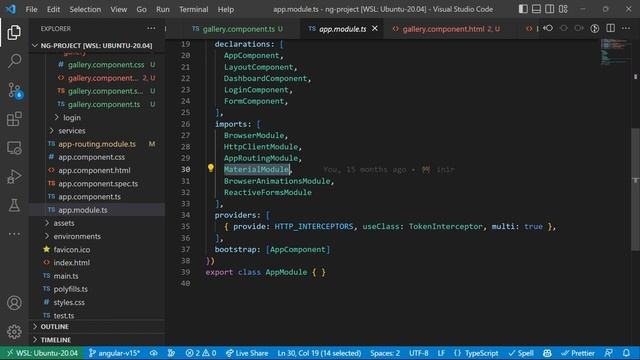Open app.component.spec.ts file
Viewport: 640px width, 360px height.
click(x=97, y=184)
